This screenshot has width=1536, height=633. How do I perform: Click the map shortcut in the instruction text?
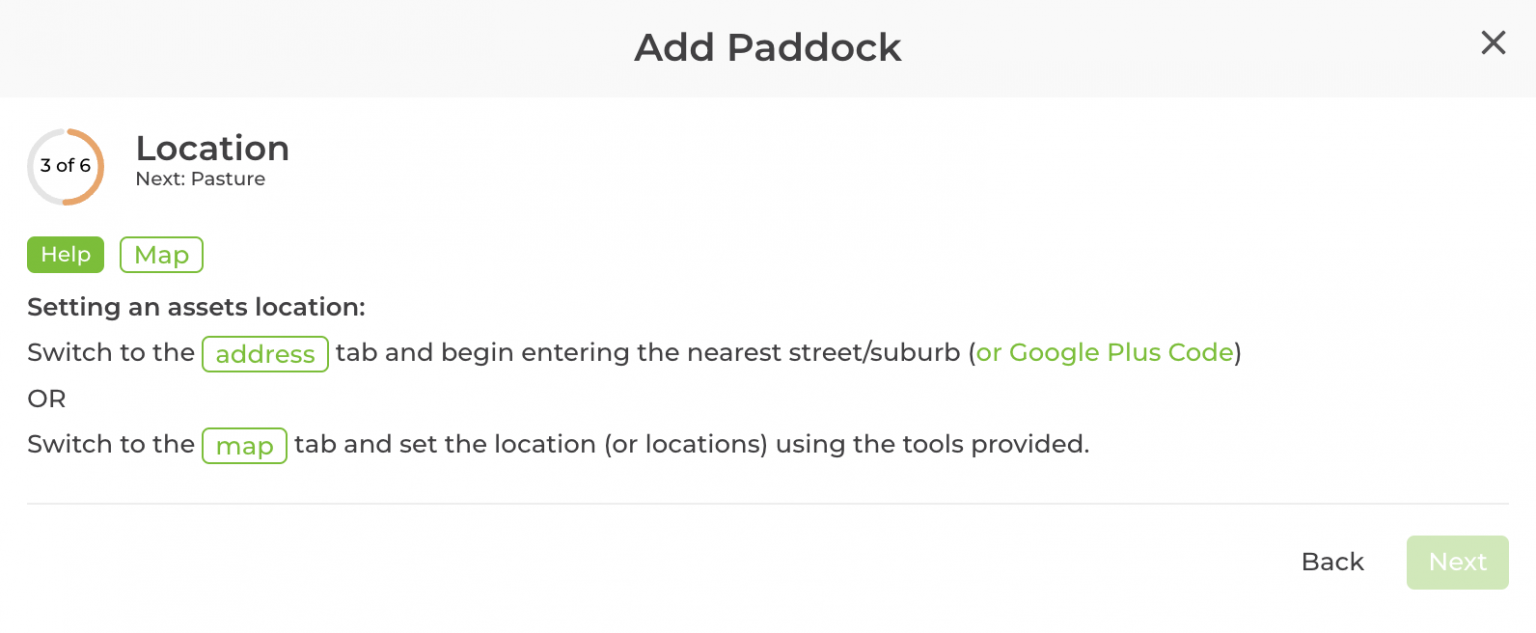point(244,446)
